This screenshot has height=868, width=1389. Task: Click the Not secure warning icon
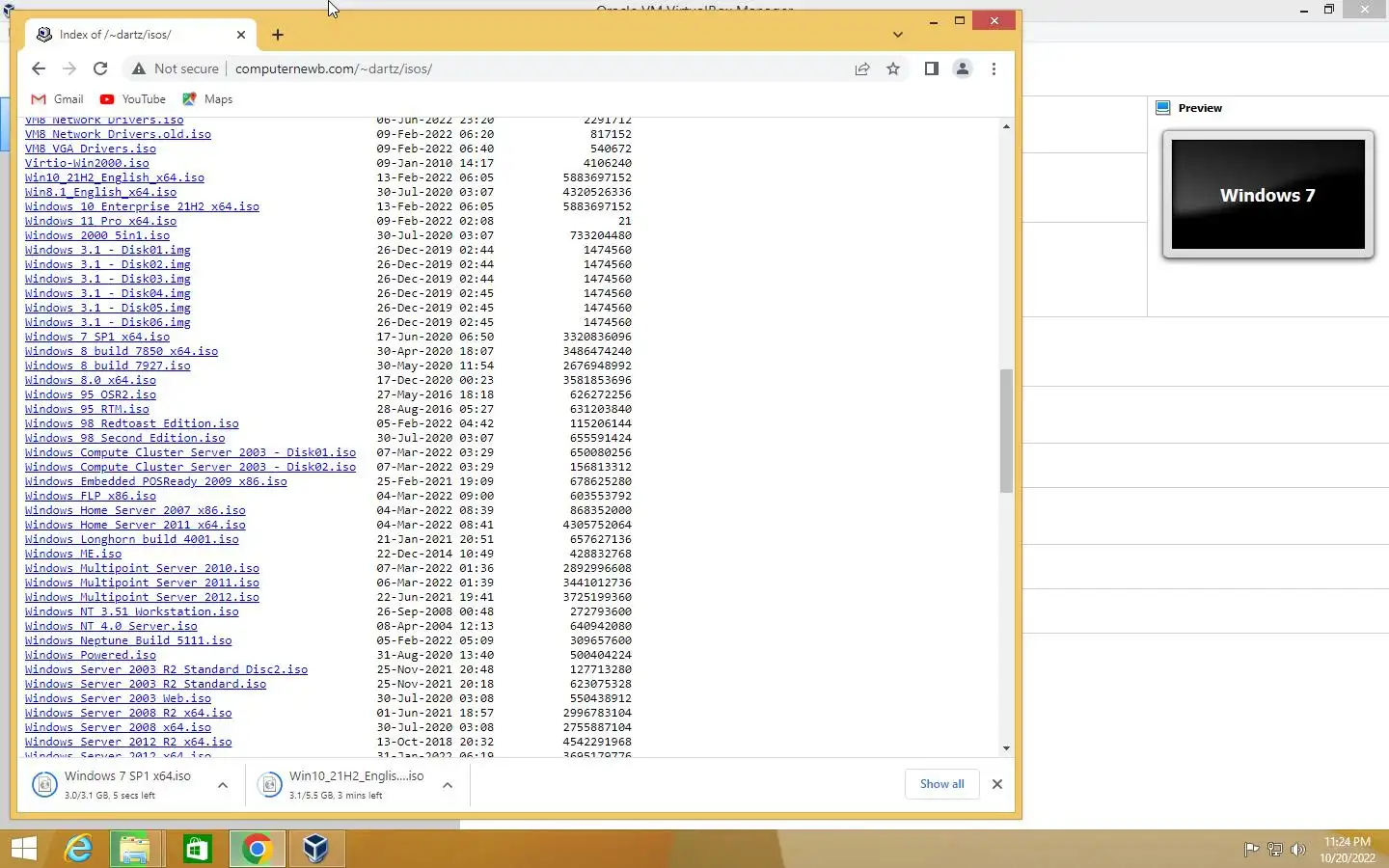click(x=139, y=68)
